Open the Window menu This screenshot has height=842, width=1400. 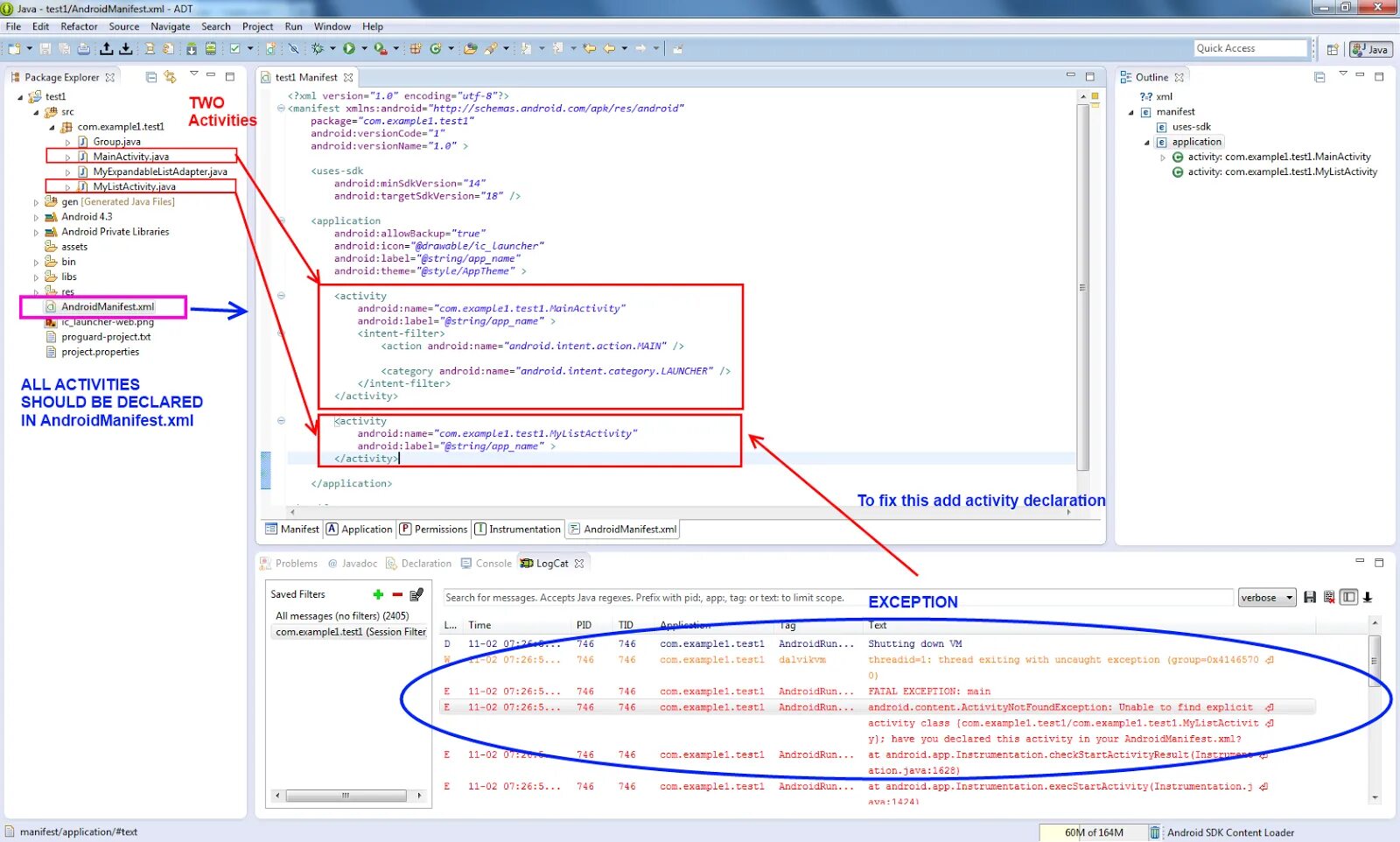point(332,26)
